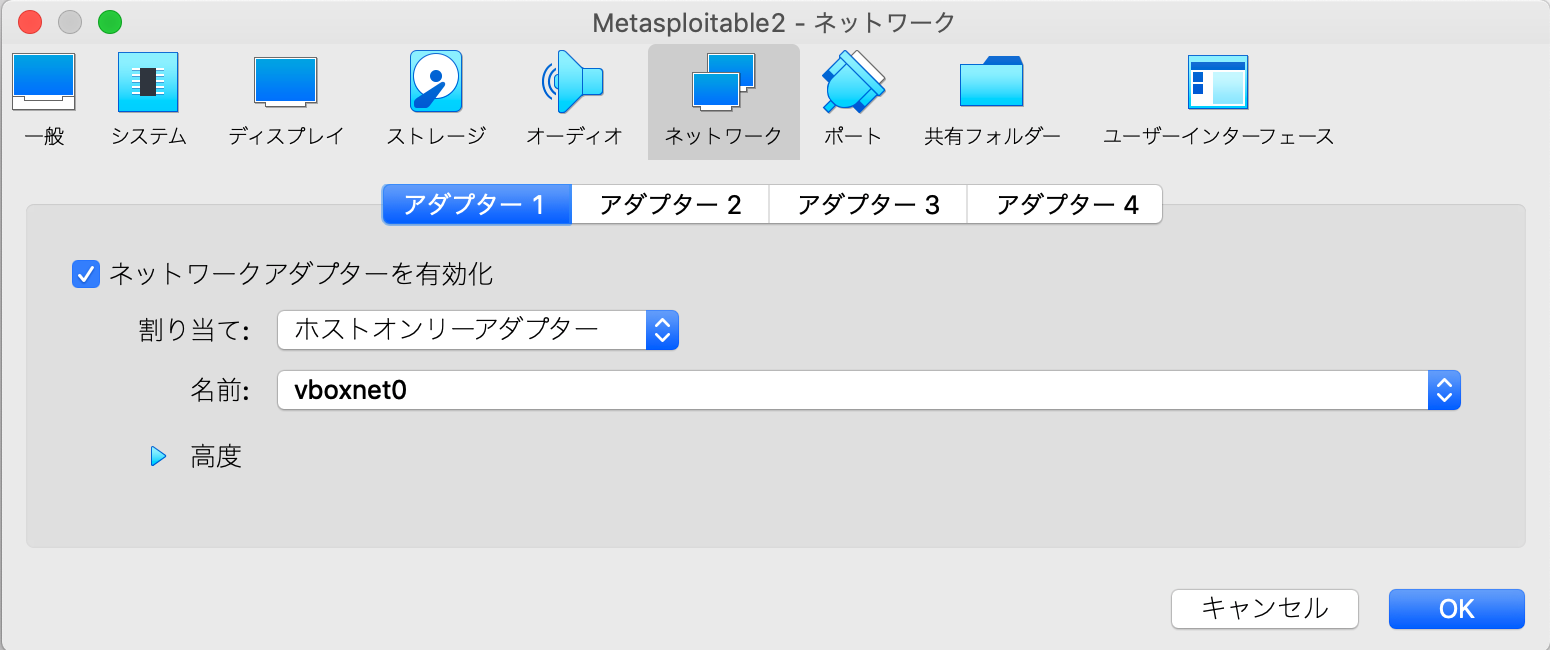Expand the 高度 disclosure triangle
Viewport: 1550px width, 650px height.
point(158,457)
